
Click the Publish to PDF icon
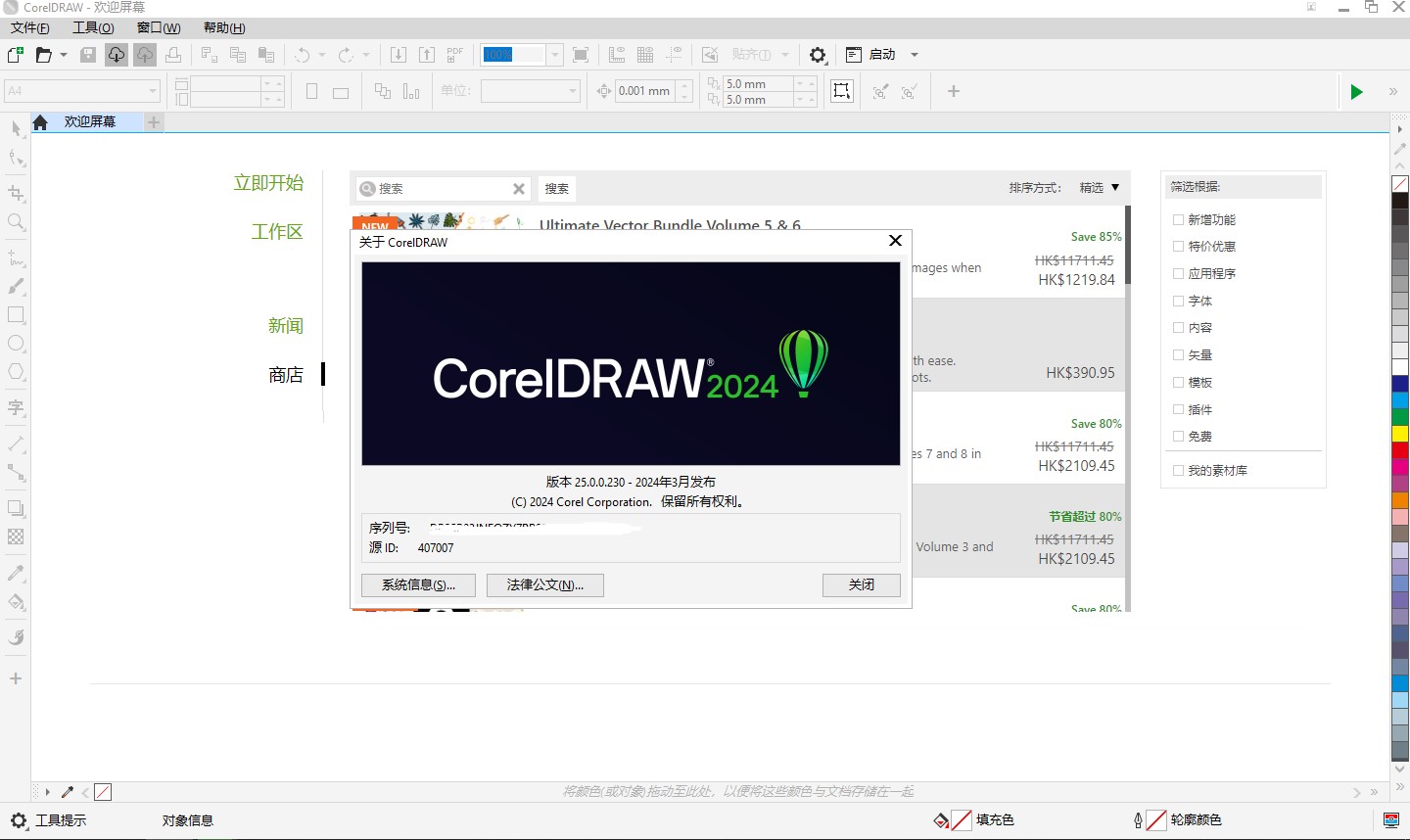455,55
